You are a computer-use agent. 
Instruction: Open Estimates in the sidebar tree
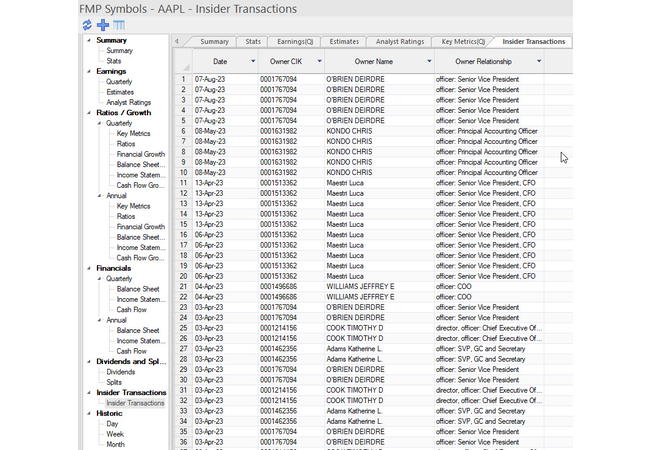tap(120, 92)
